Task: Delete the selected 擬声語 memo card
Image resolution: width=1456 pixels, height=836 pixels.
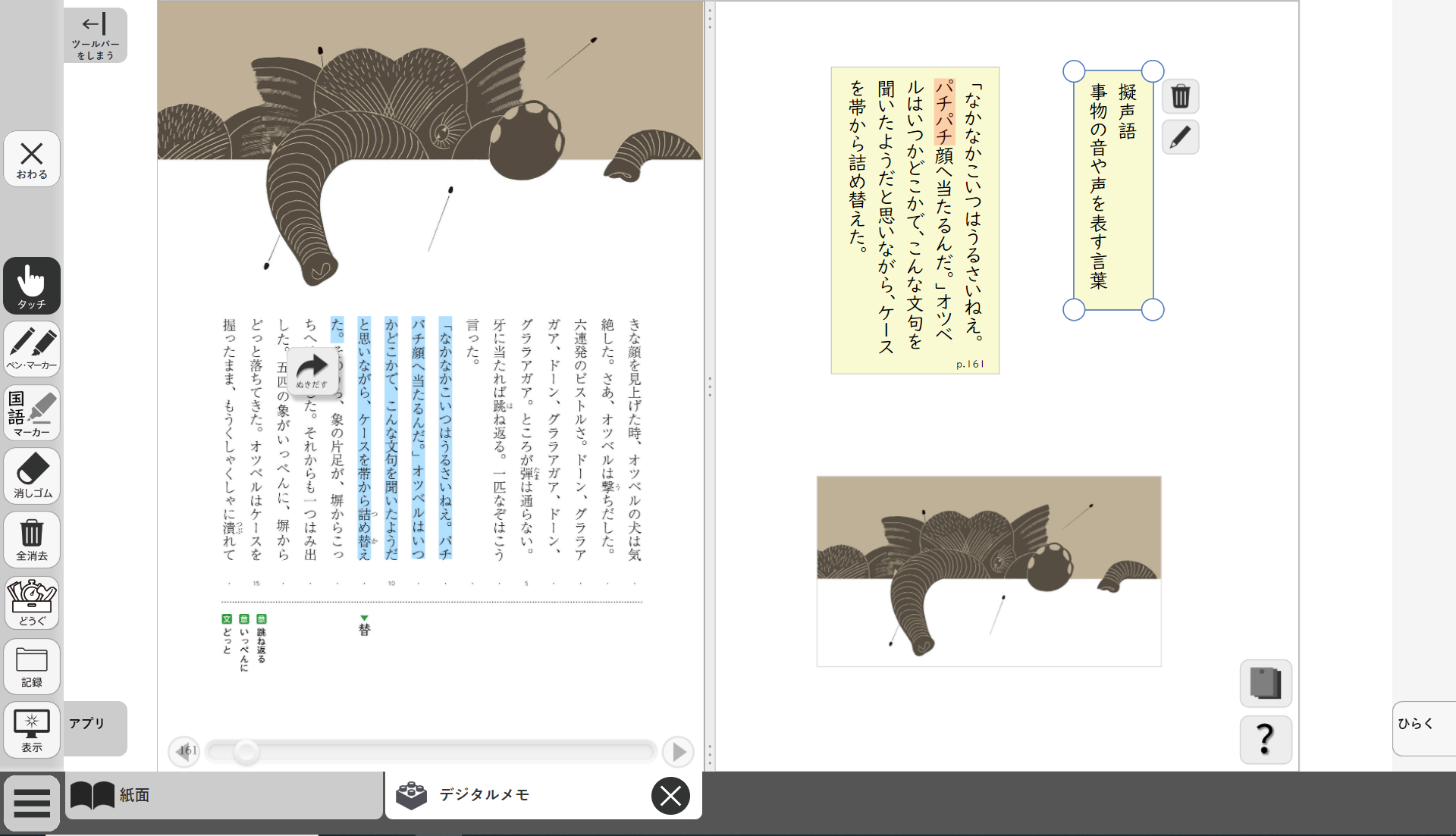Action: [1181, 97]
